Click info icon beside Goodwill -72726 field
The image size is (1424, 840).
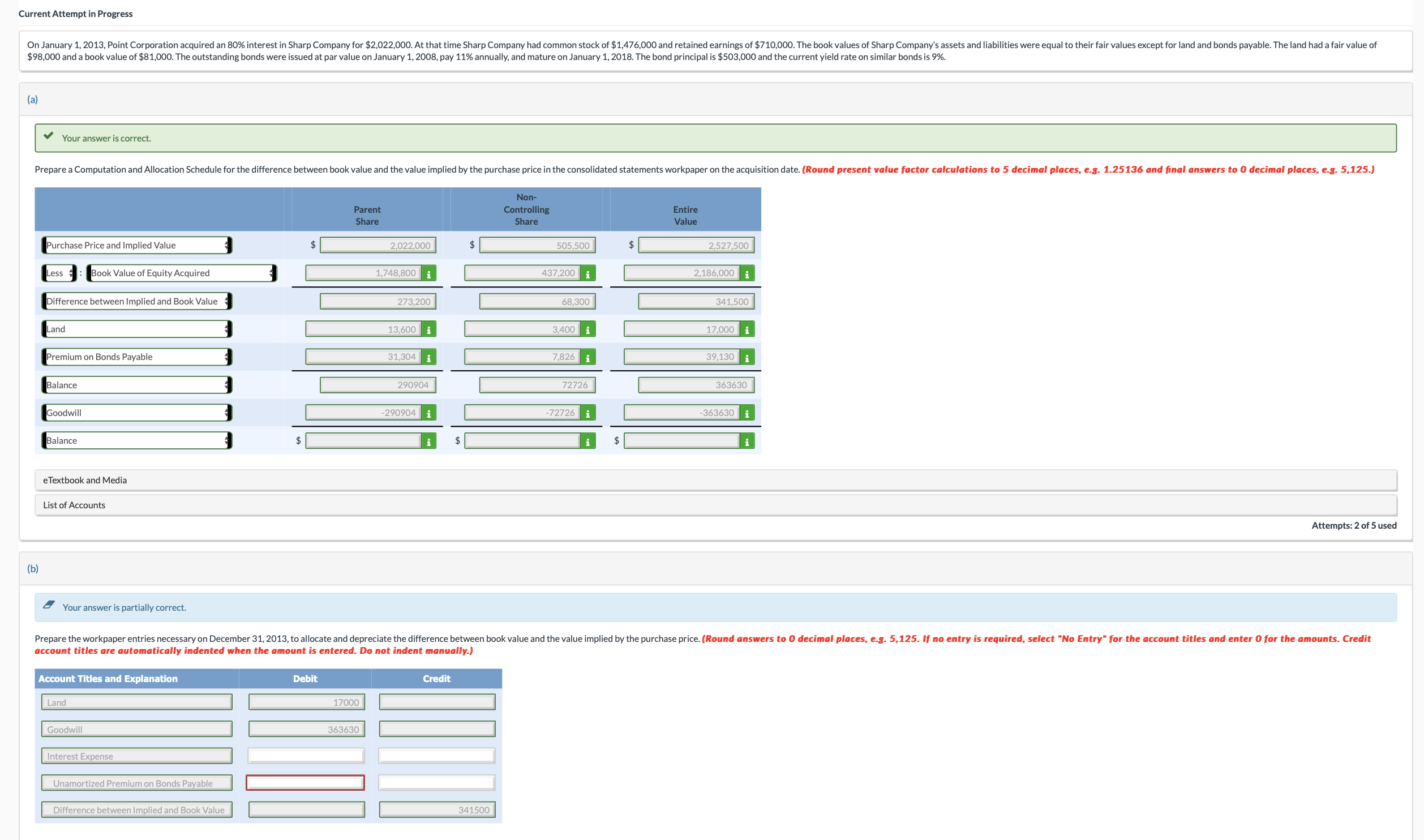587,414
